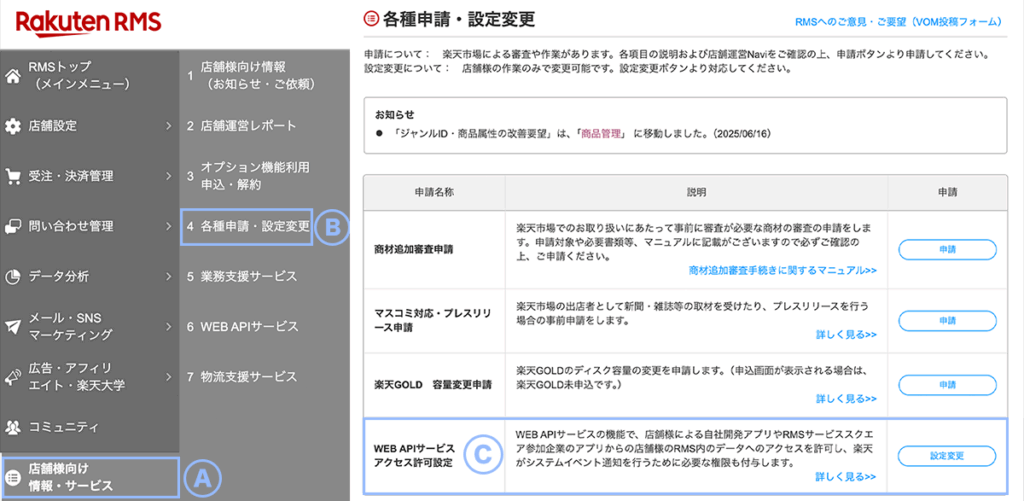Click 設定変更 button for WEB APIサービス
Image resolution: width=1024 pixels, height=501 pixels.
946,456
